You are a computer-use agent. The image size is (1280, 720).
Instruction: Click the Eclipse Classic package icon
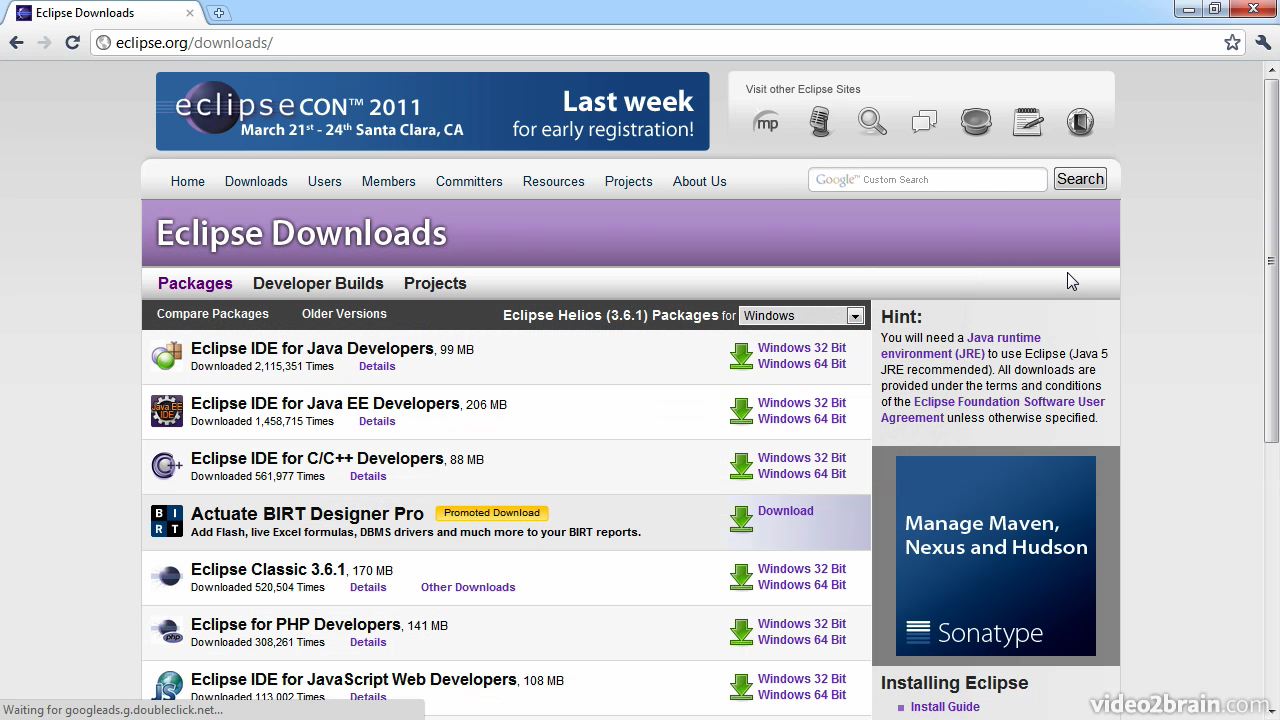[167, 576]
